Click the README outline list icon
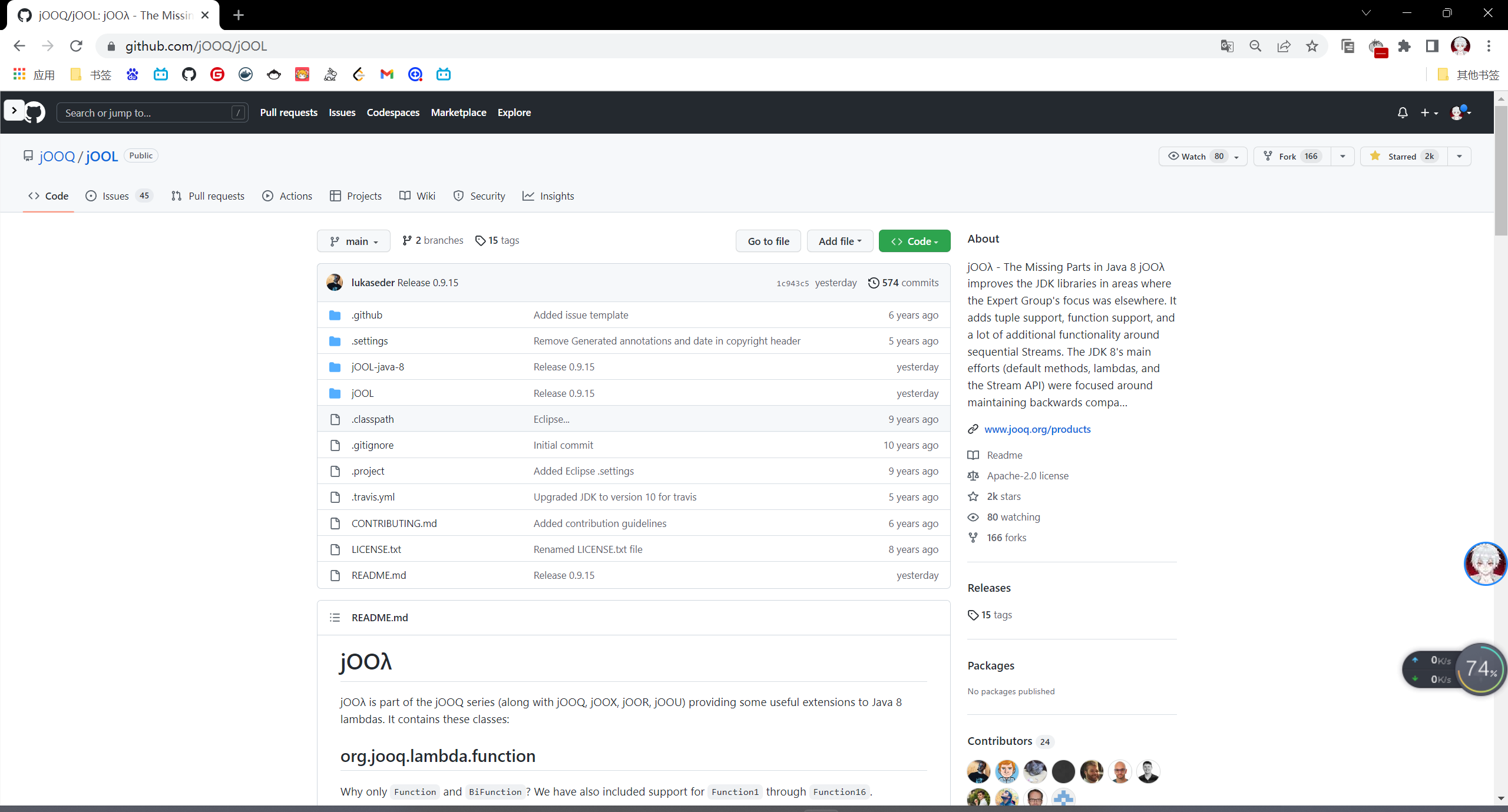The image size is (1508, 812). click(335, 618)
